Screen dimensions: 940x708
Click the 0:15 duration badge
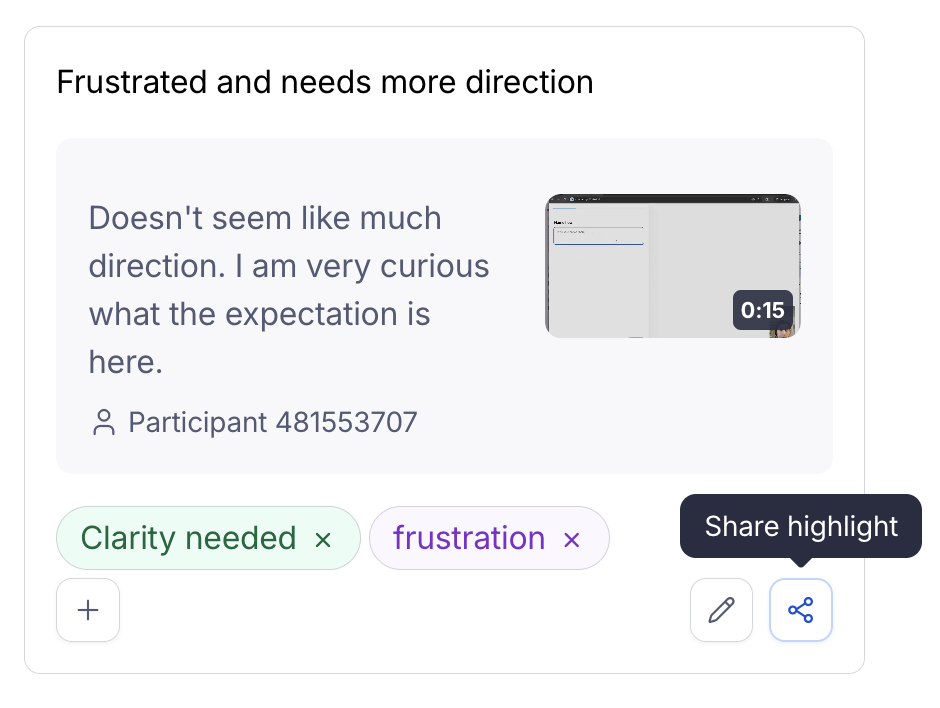[x=762, y=310]
